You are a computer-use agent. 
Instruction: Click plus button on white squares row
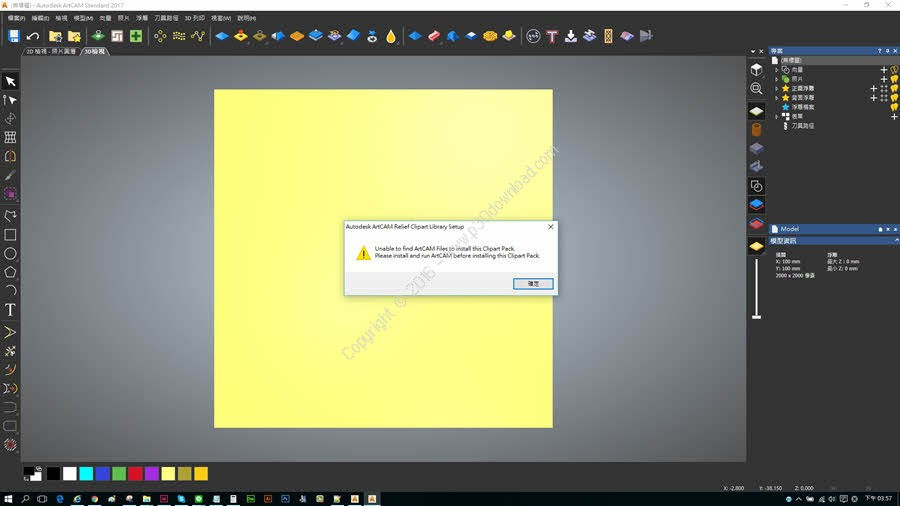(894, 116)
